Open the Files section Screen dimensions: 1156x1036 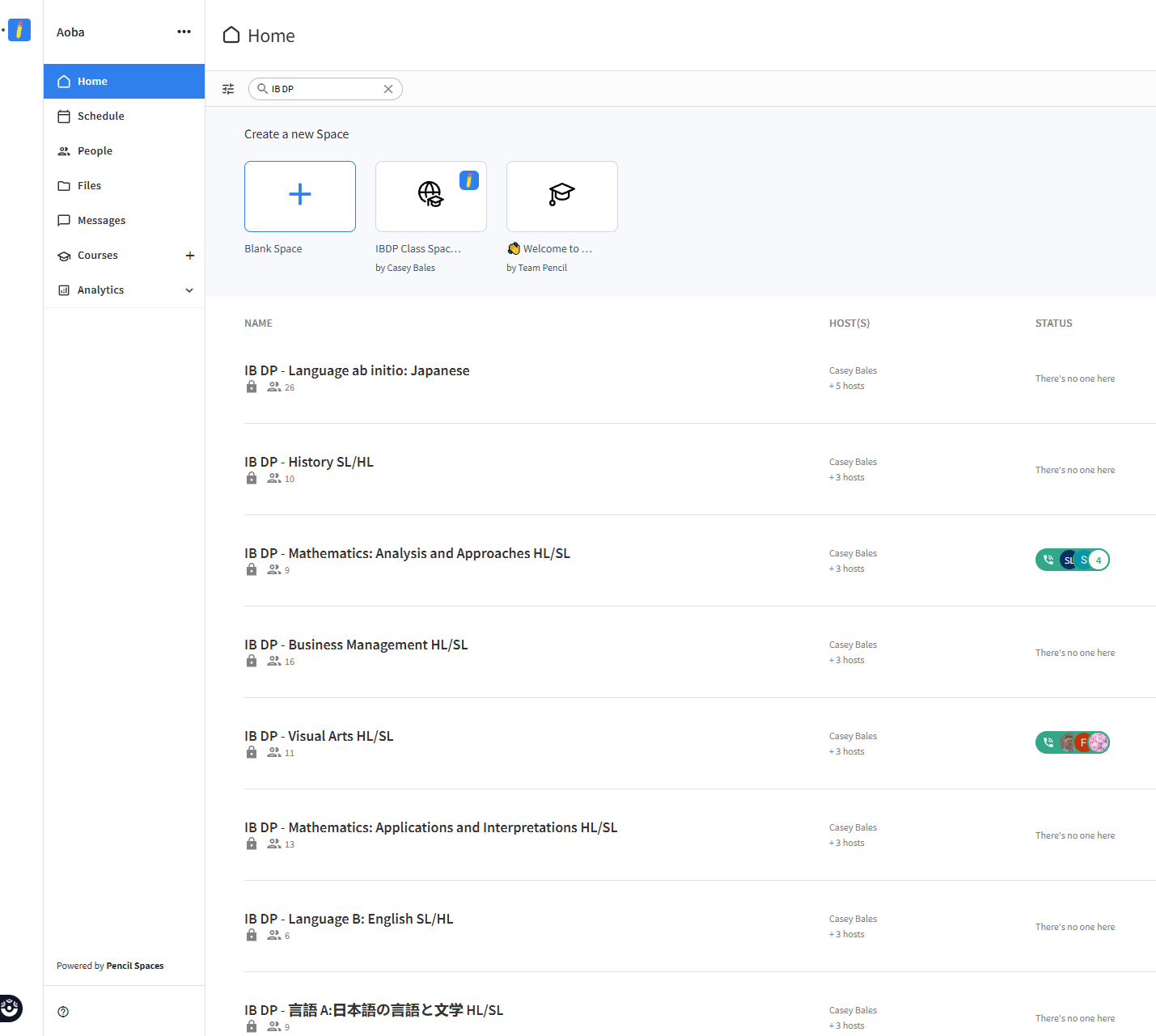(89, 186)
